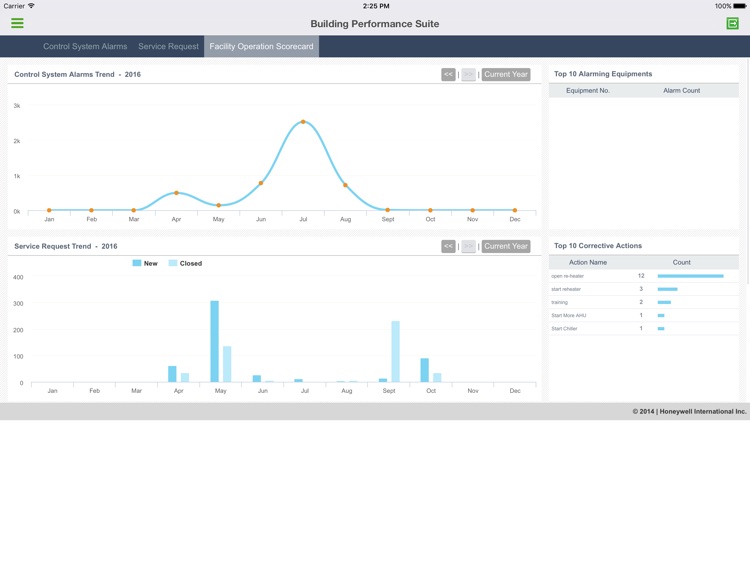Click the Equipment No. column header
The image size is (750, 562).
tap(588, 90)
